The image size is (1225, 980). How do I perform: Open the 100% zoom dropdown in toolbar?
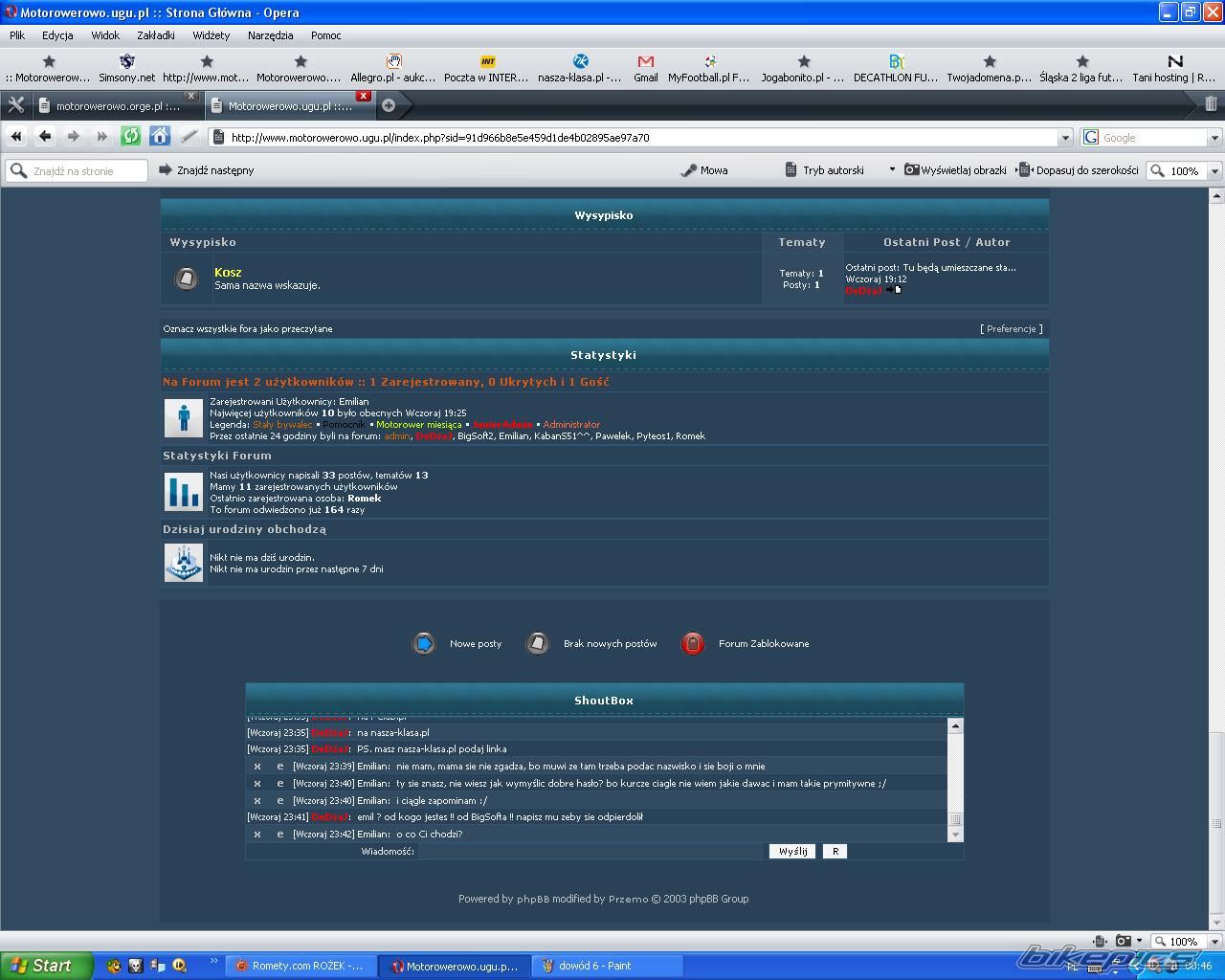pyautogui.click(x=1214, y=171)
